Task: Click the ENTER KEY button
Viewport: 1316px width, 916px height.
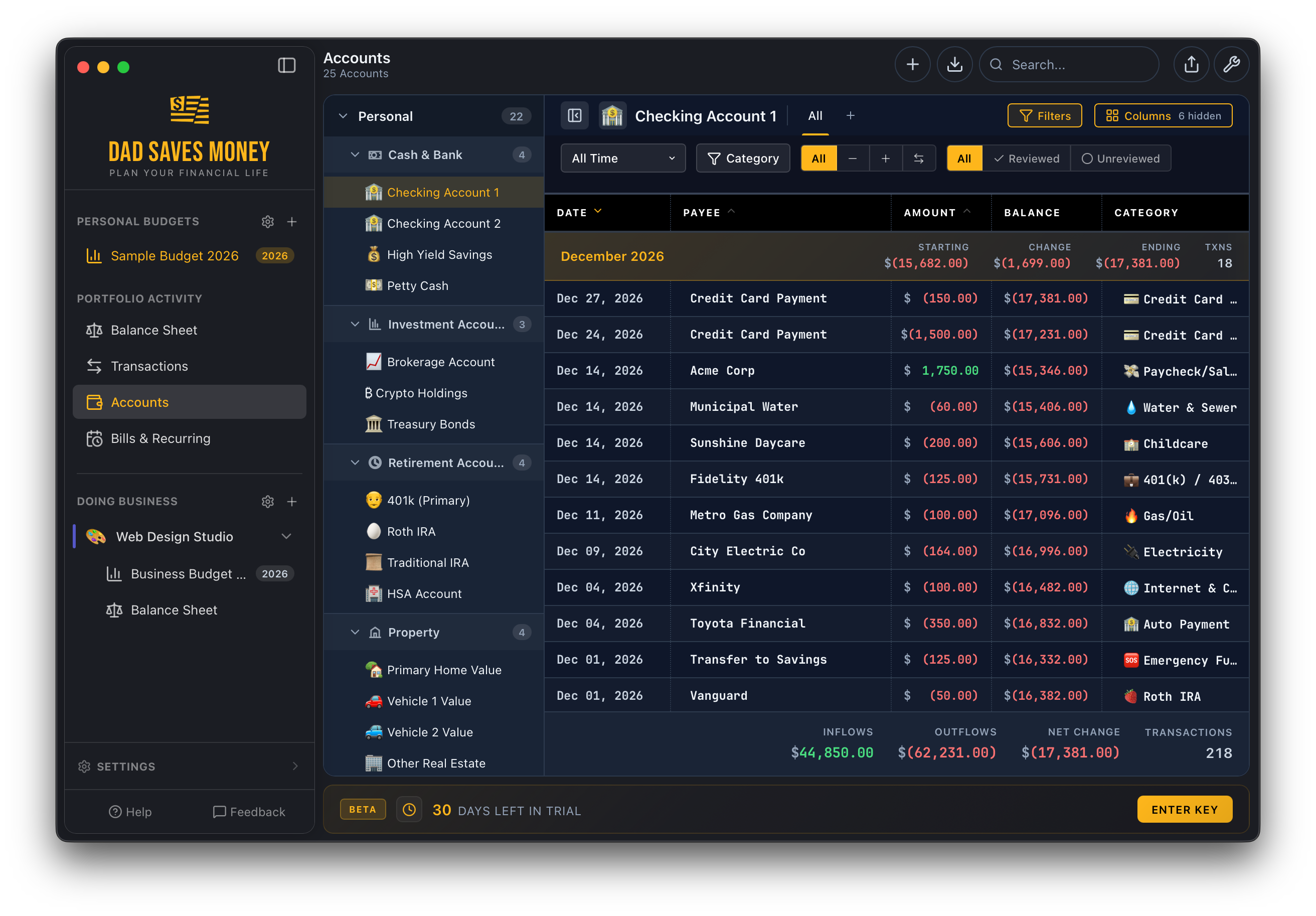Action: coord(1184,809)
